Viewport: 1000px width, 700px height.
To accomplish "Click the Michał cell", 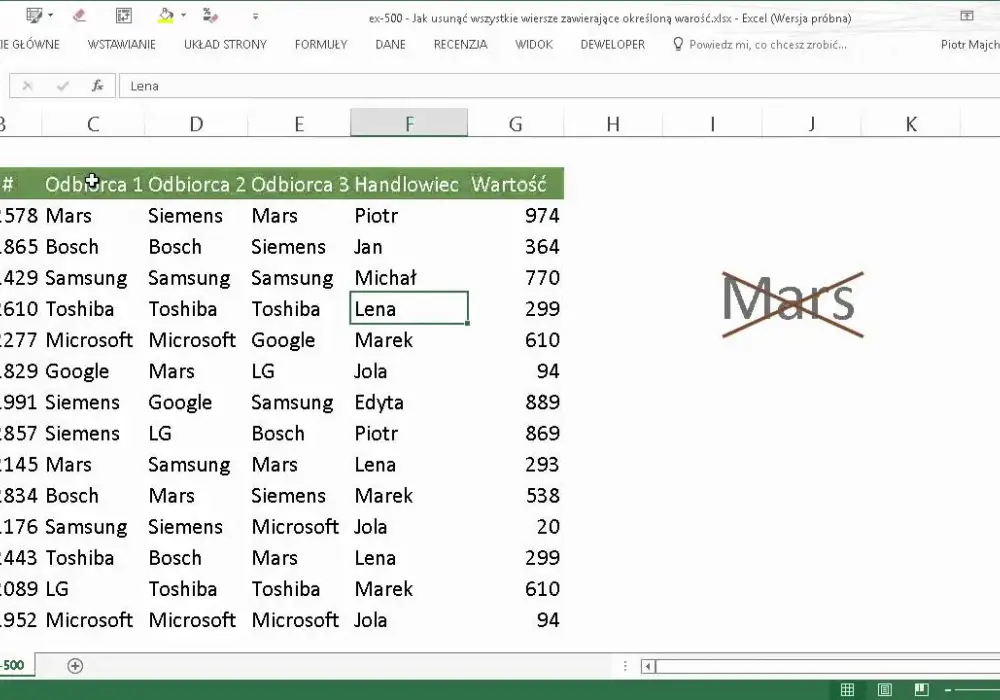I will click(x=409, y=277).
